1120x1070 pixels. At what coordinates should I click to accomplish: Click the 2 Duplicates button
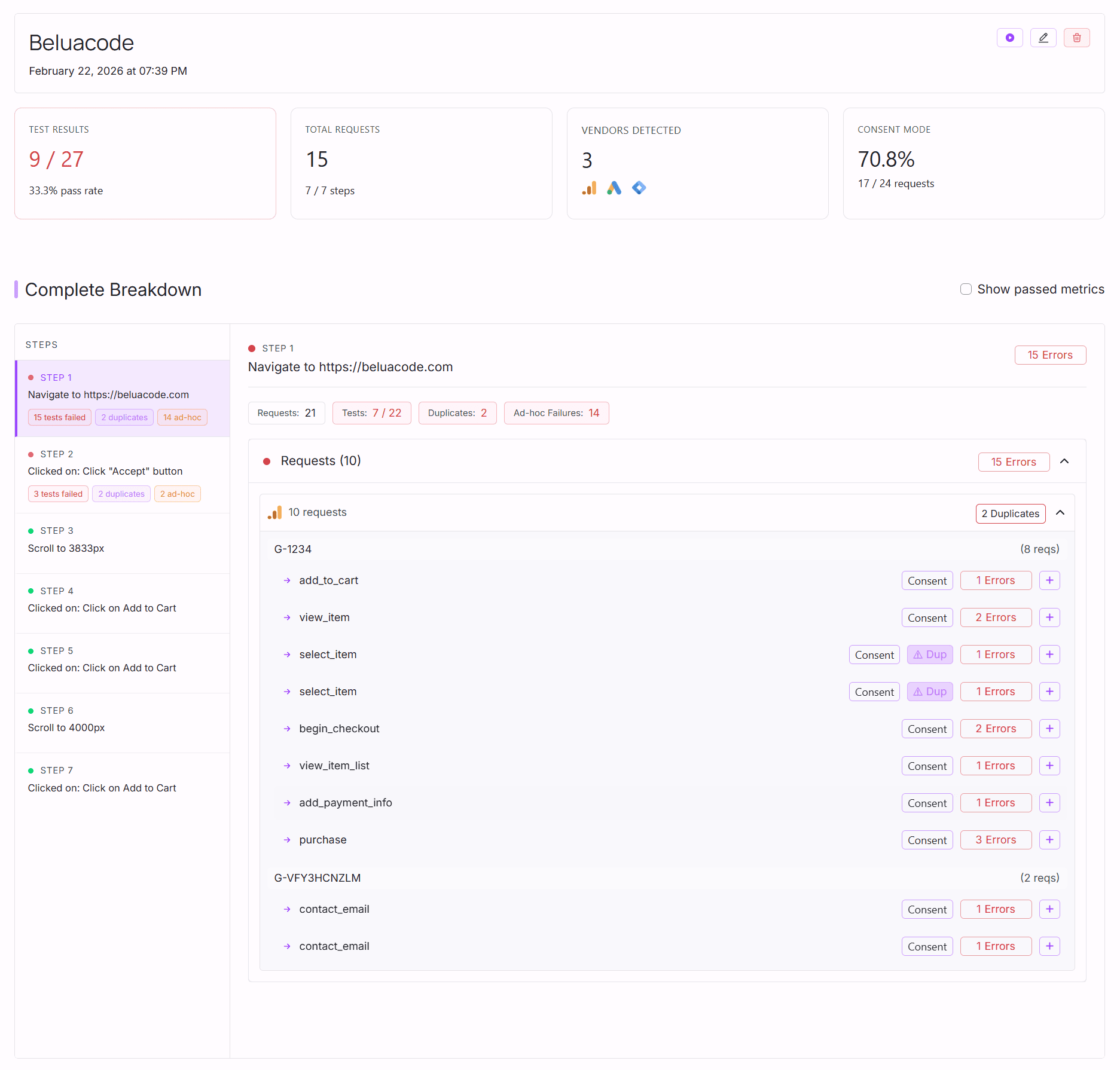click(1010, 513)
